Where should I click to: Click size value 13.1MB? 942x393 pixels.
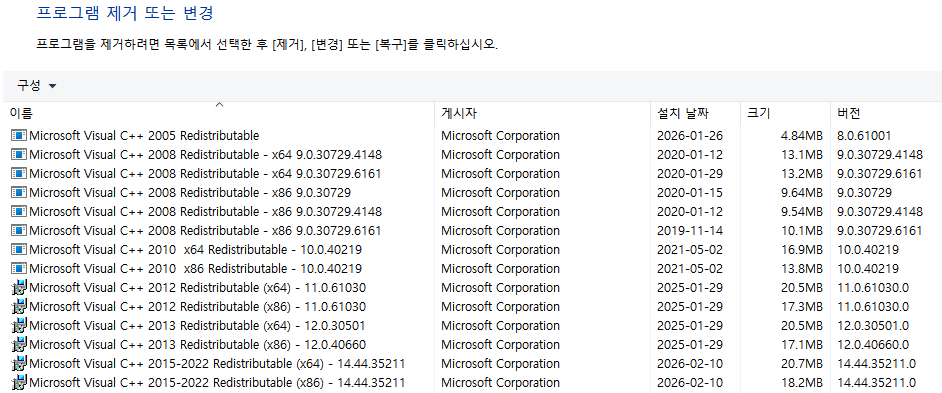click(801, 154)
